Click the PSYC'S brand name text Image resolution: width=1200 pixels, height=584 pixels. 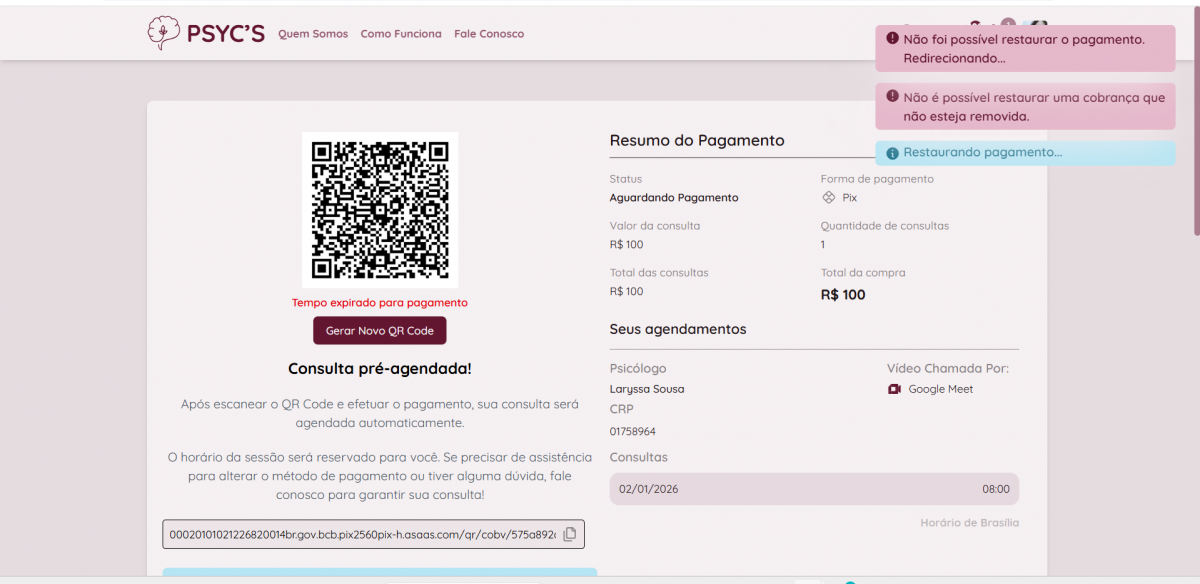[226, 34]
